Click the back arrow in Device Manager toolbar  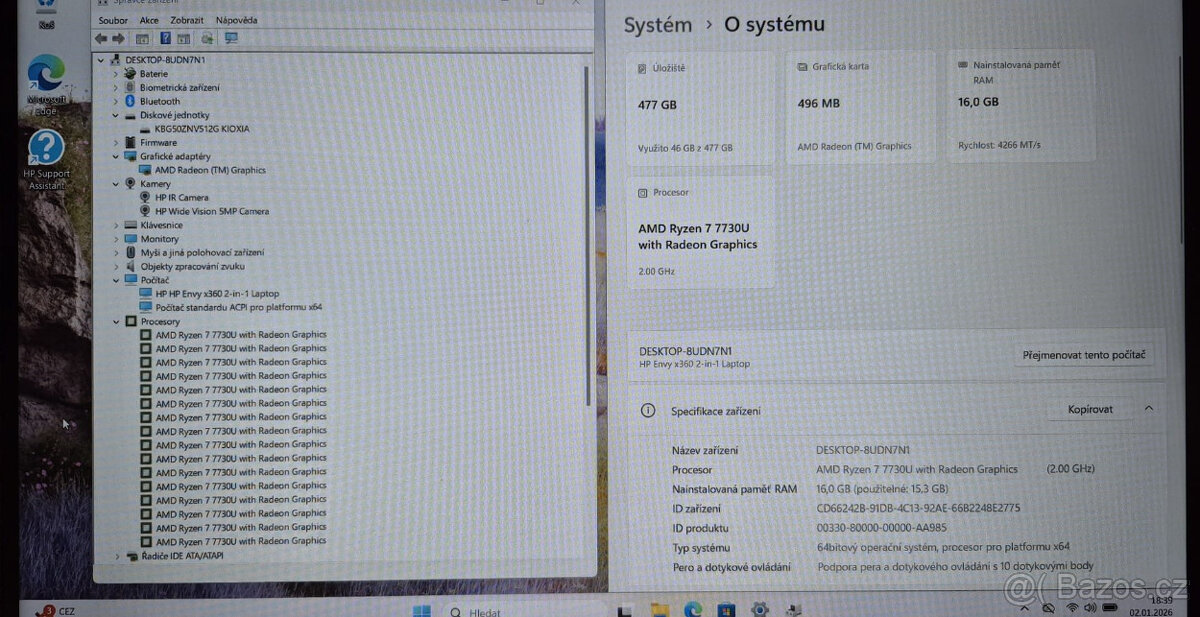coord(100,38)
